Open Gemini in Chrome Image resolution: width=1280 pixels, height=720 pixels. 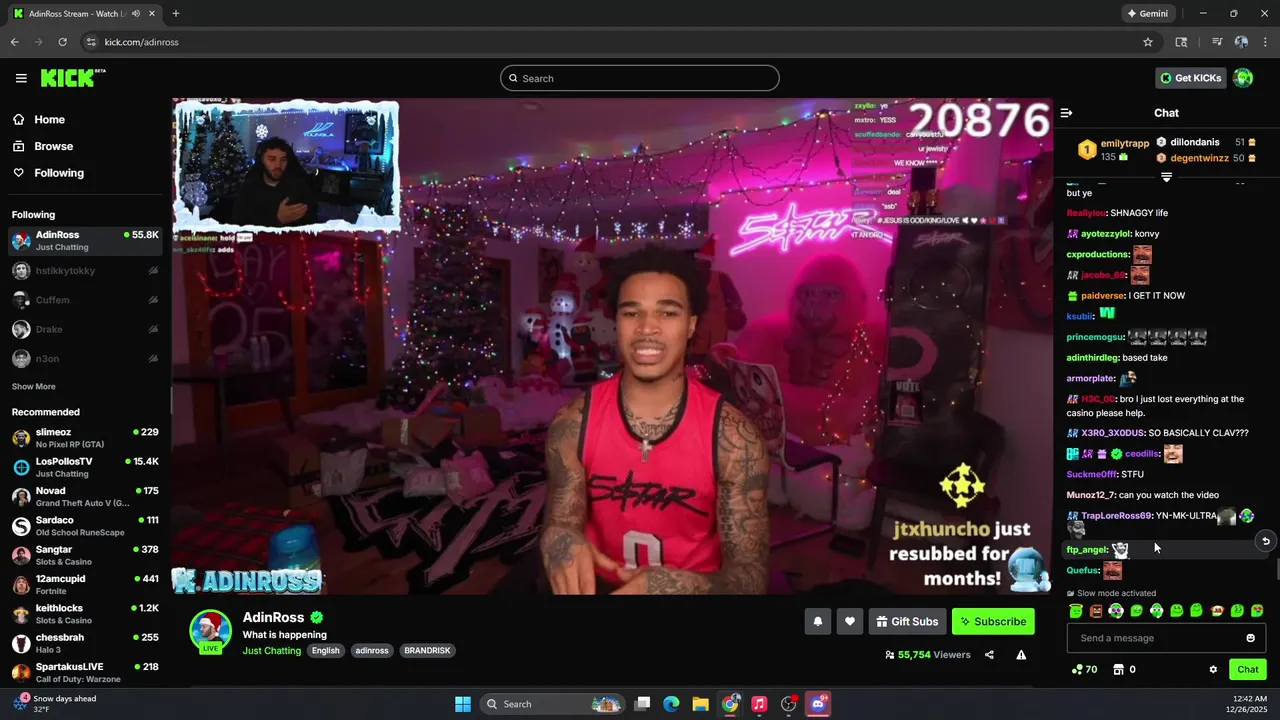[1147, 13]
